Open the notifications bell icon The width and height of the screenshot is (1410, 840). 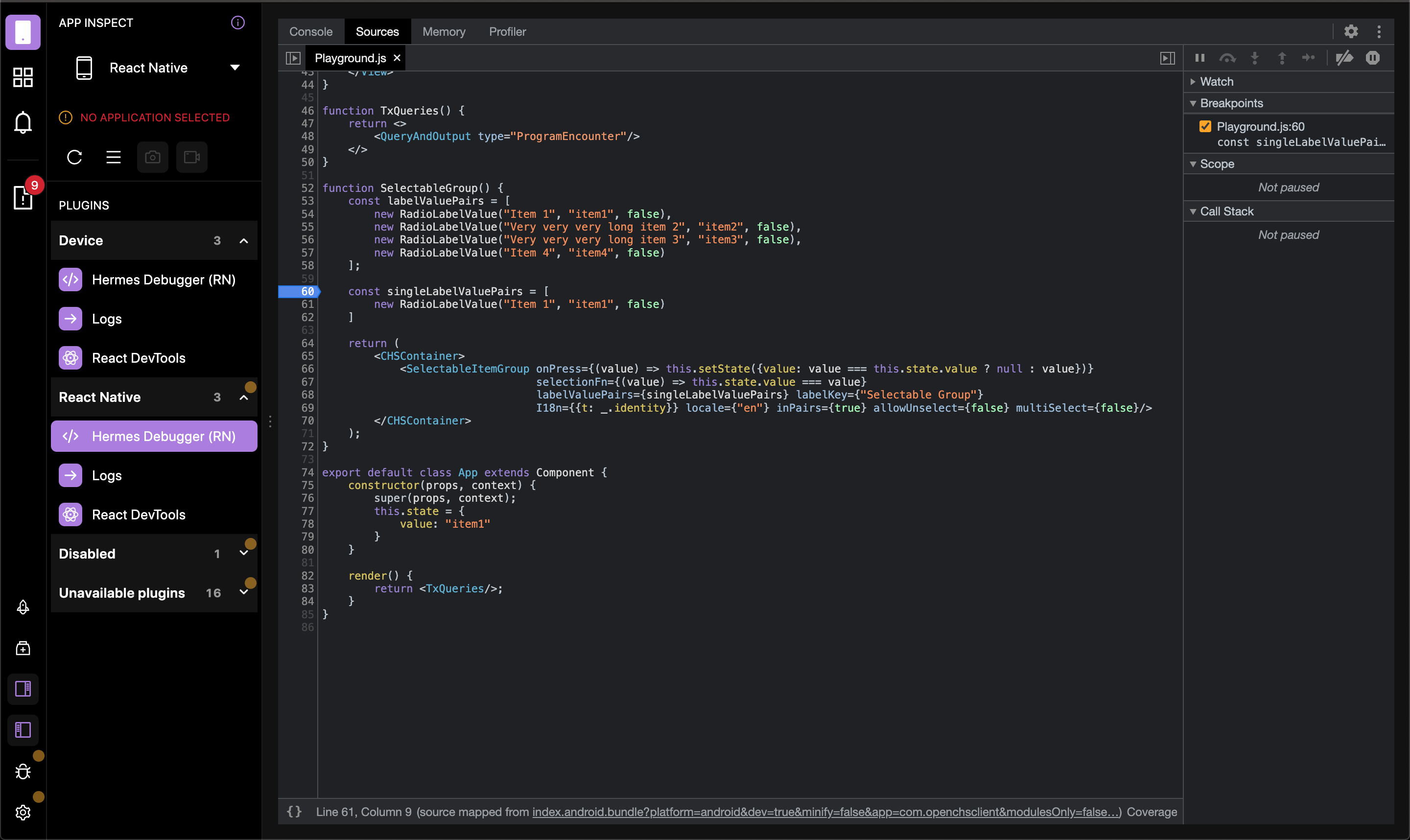23,122
